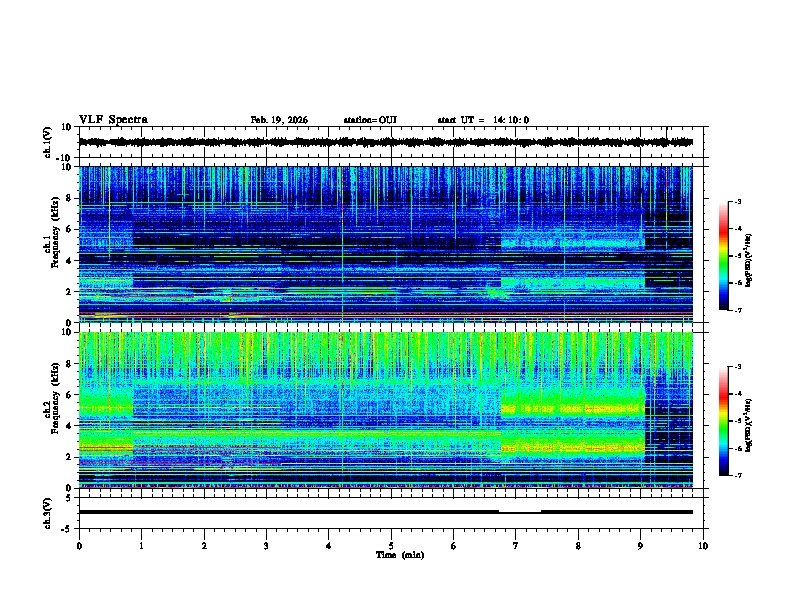792x612 pixels.
Task: Click the ch.2 colorbar log(PSD) label
Action: coord(748,425)
